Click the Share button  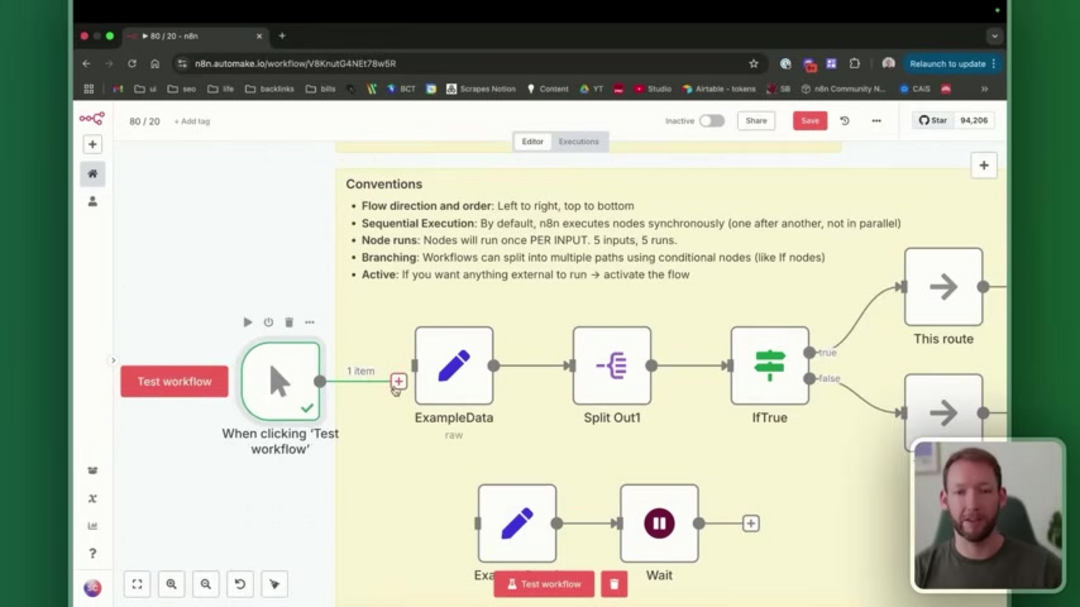pyautogui.click(x=756, y=121)
